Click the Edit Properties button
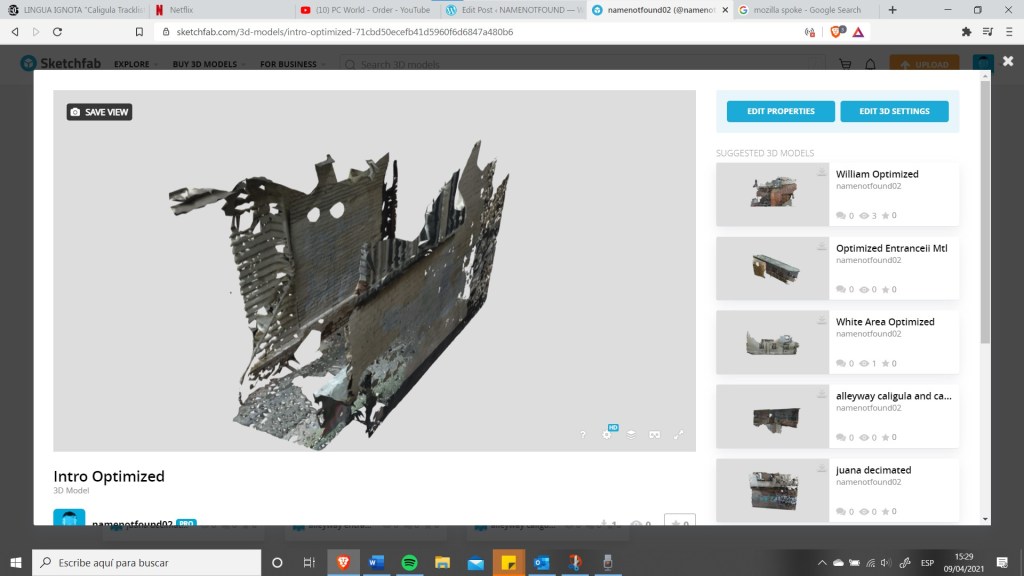This screenshot has width=1024, height=576. point(780,111)
